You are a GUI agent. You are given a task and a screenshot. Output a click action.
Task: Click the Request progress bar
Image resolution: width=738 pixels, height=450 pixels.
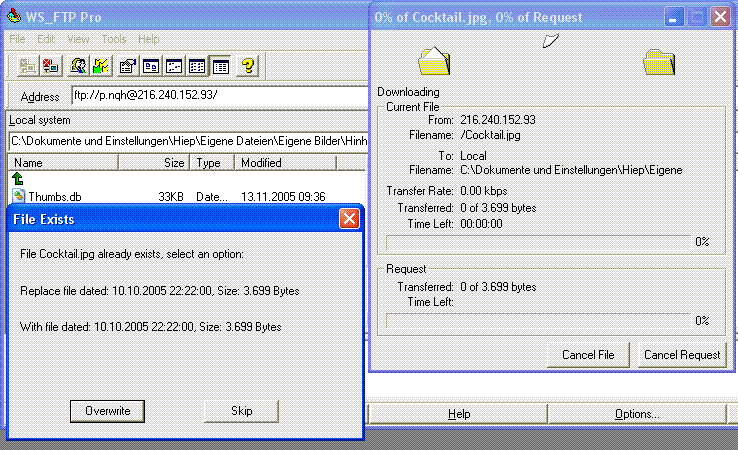coord(538,321)
